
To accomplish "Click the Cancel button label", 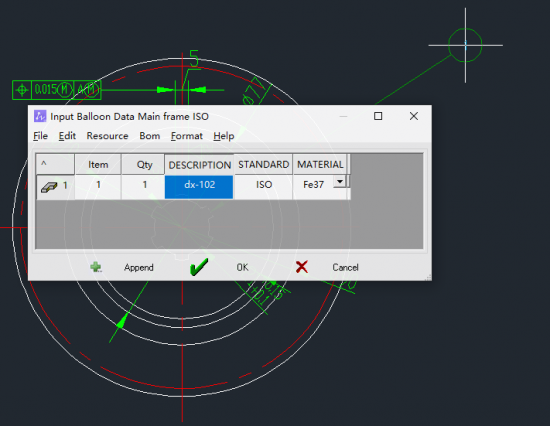I will point(345,267).
